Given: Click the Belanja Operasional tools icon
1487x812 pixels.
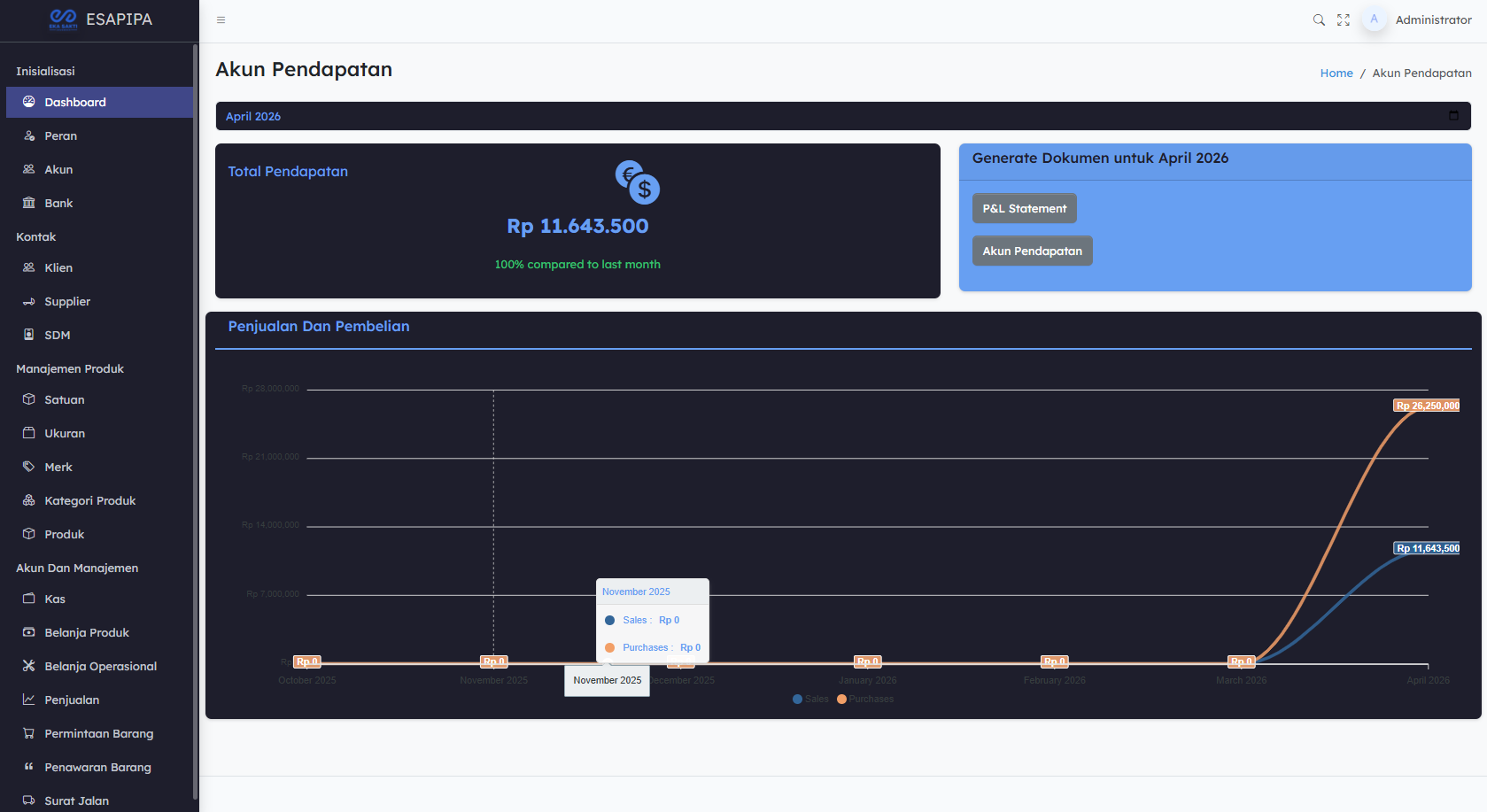Looking at the screenshot, I should [29, 666].
